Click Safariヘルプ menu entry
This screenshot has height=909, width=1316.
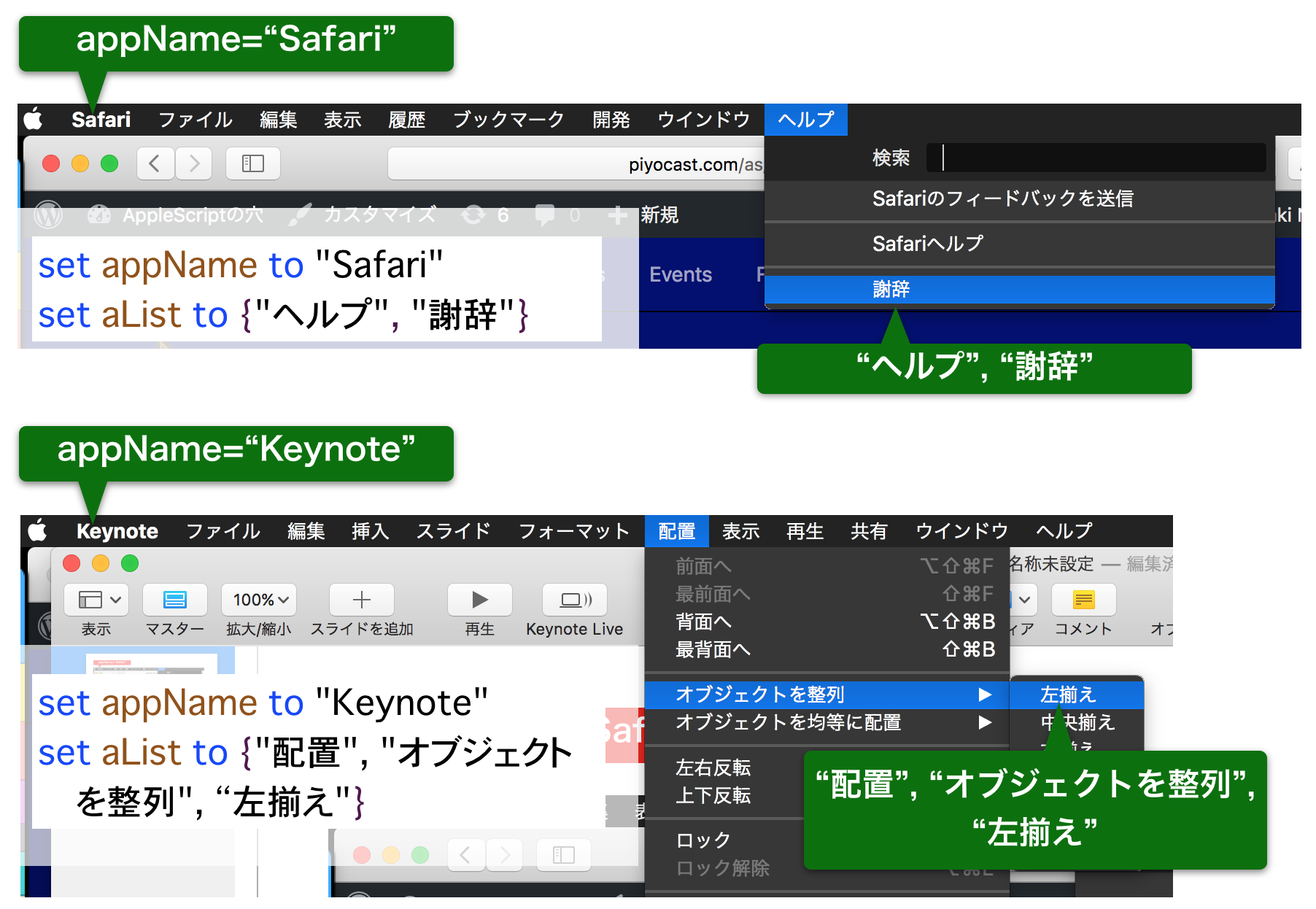click(x=928, y=244)
